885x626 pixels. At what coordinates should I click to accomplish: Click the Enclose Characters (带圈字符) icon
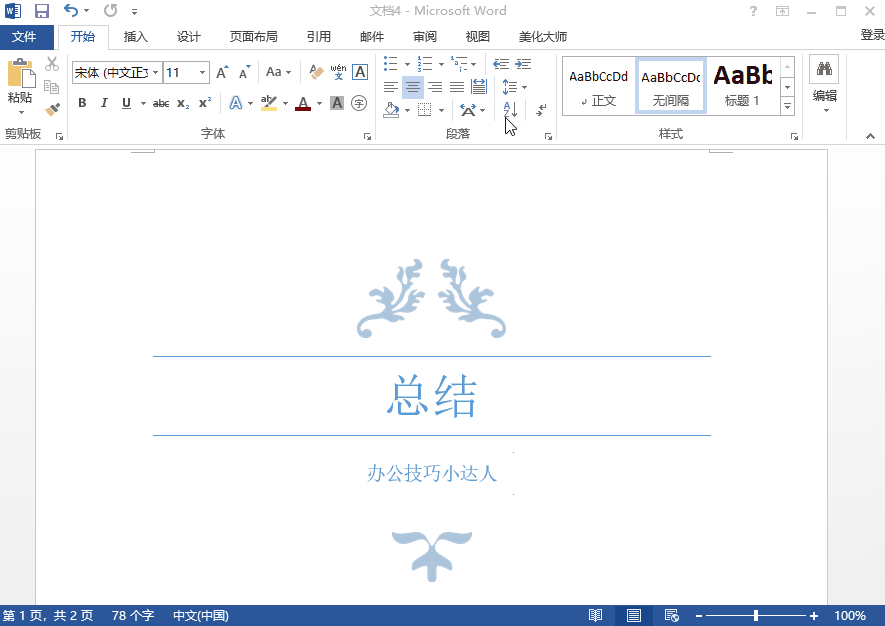(360, 103)
